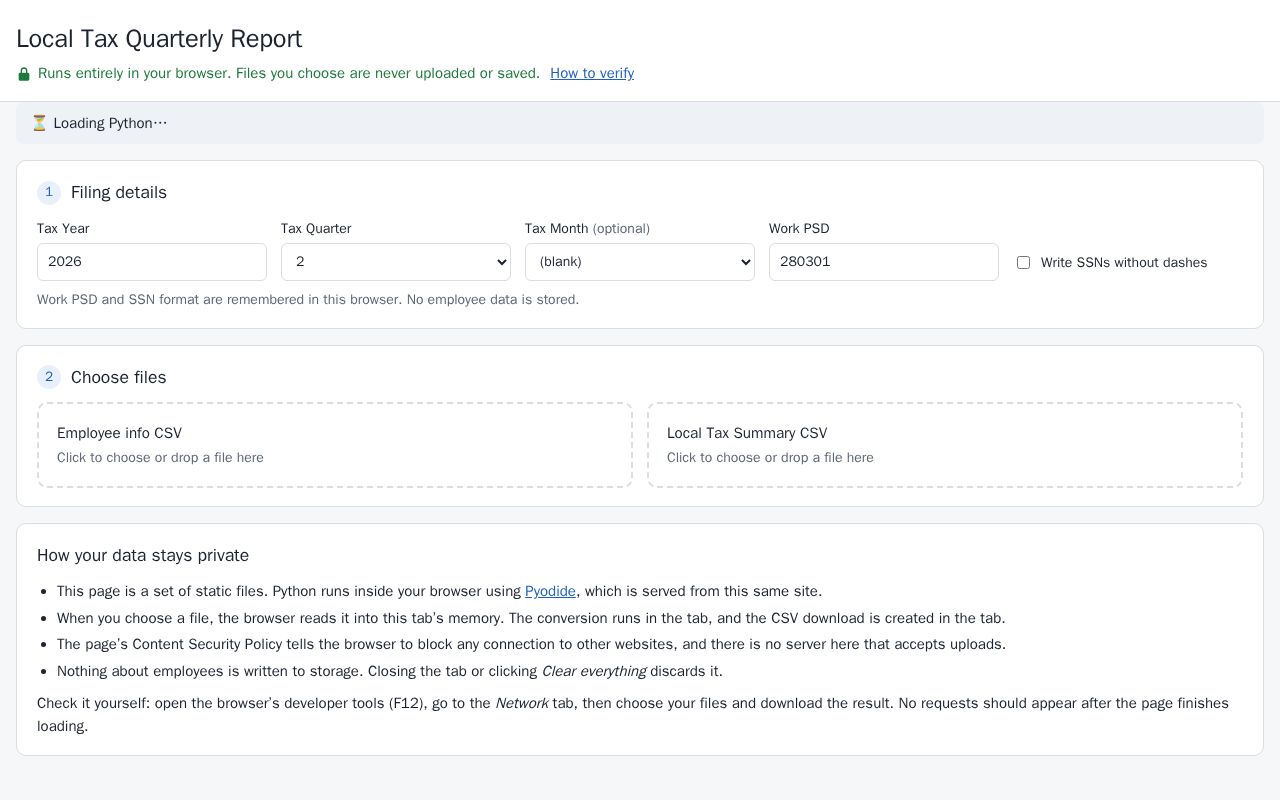Click the 'This page is a set of static files' text
1280x800 pixels.
162,591
